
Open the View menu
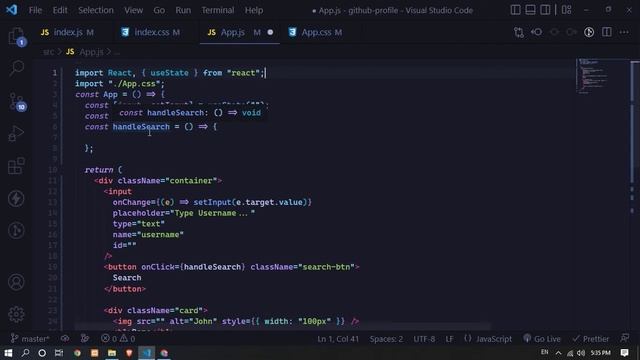(x=133, y=10)
